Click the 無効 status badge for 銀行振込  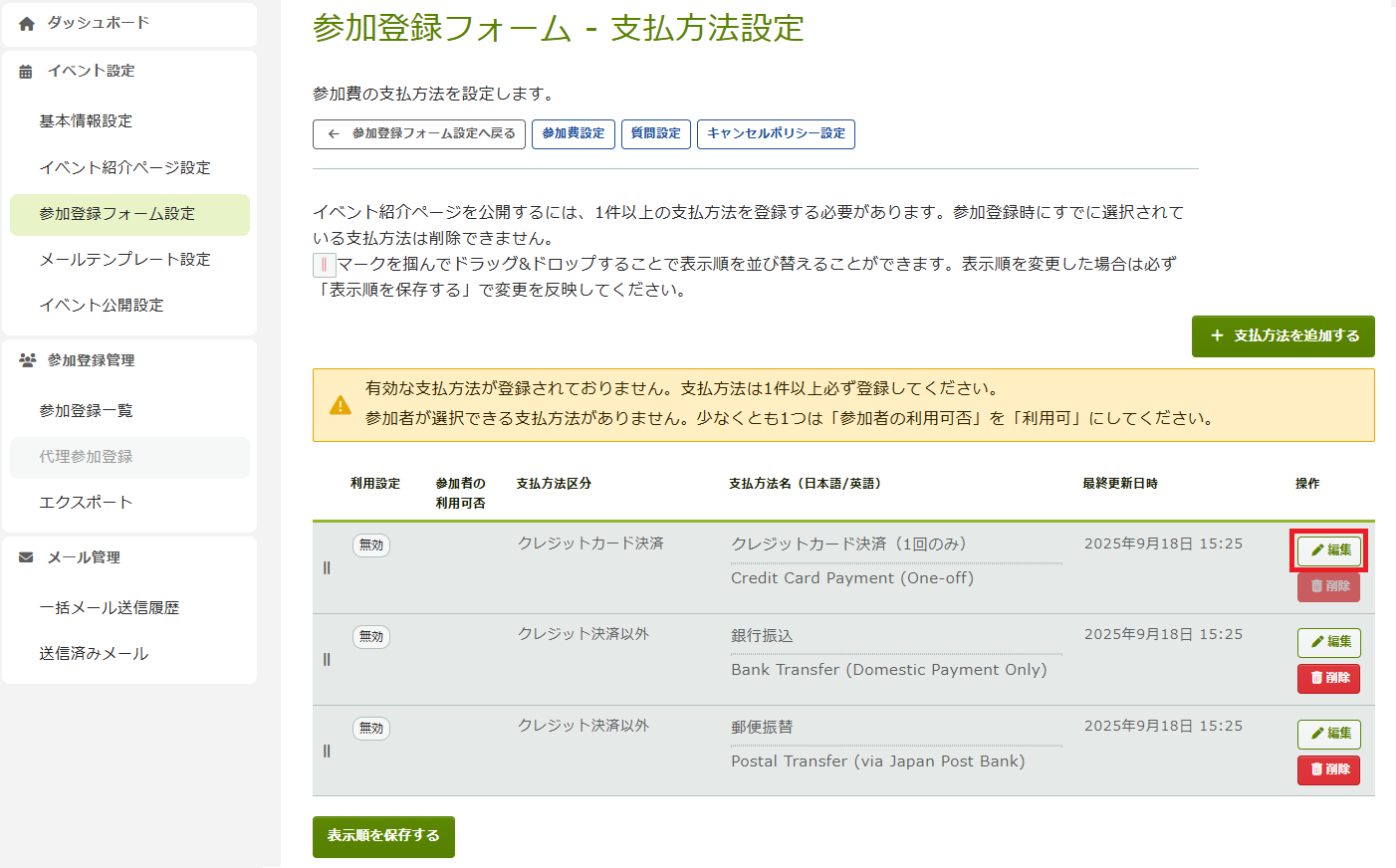click(371, 637)
